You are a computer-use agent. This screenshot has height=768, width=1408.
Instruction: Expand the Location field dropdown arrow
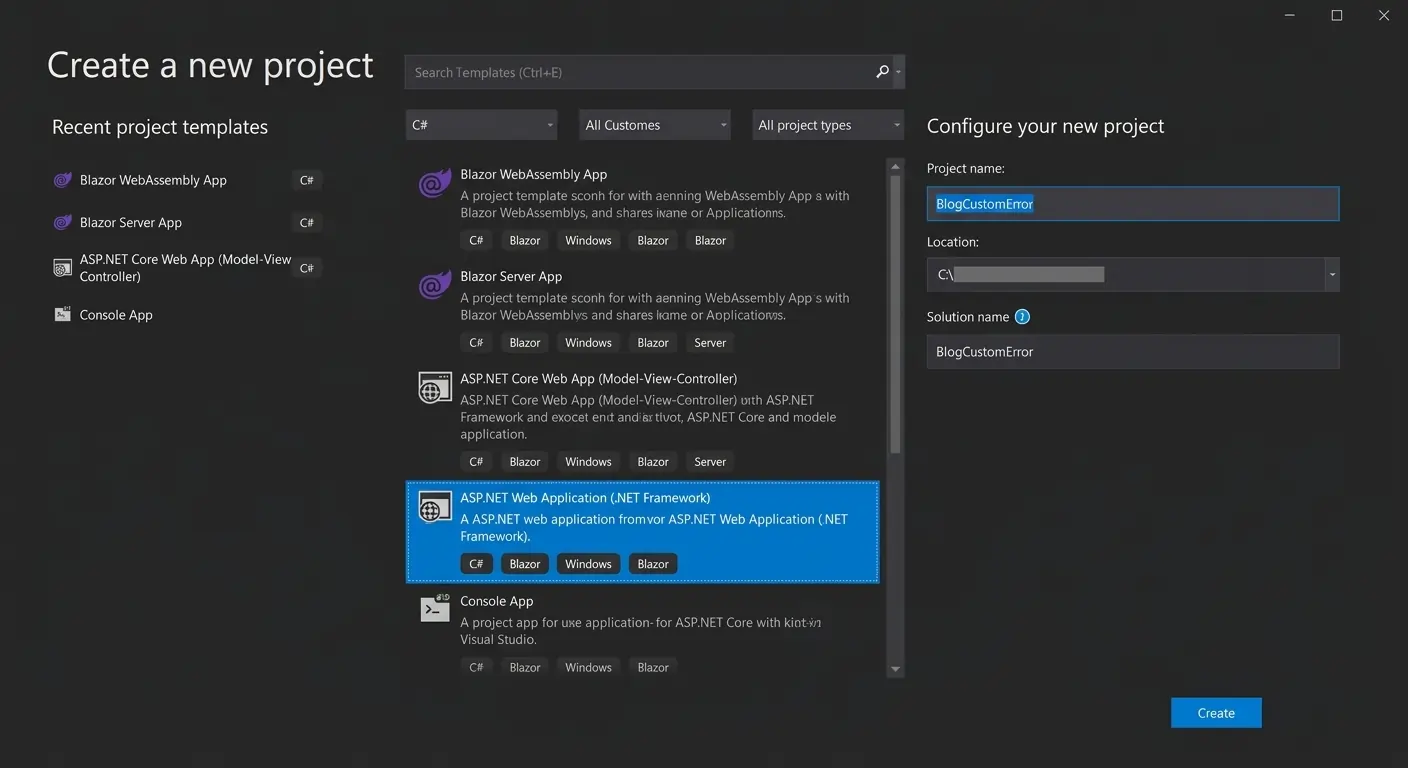tap(1331, 273)
